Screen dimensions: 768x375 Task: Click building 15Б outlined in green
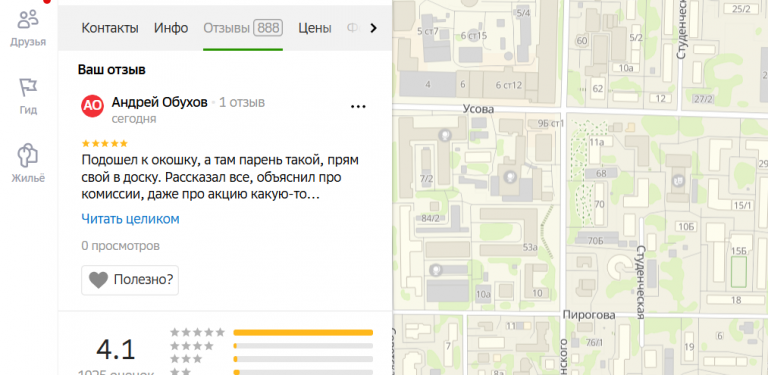739,271
